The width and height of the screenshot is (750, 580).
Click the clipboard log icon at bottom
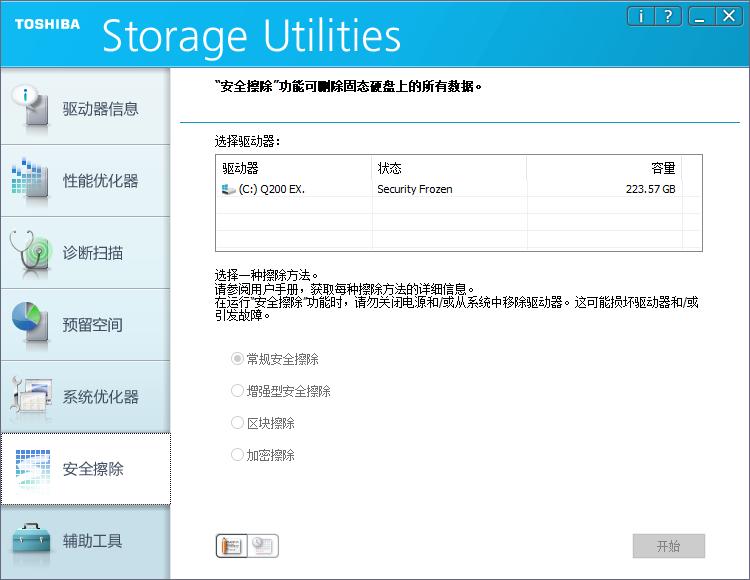pyautogui.click(x=232, y=546)
